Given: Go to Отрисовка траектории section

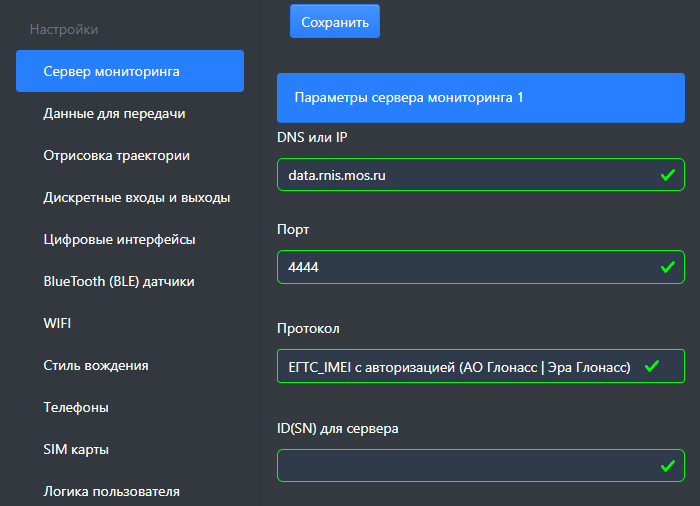Looking at the screenshot, I should pyautogui.click(x=116, y=156).
